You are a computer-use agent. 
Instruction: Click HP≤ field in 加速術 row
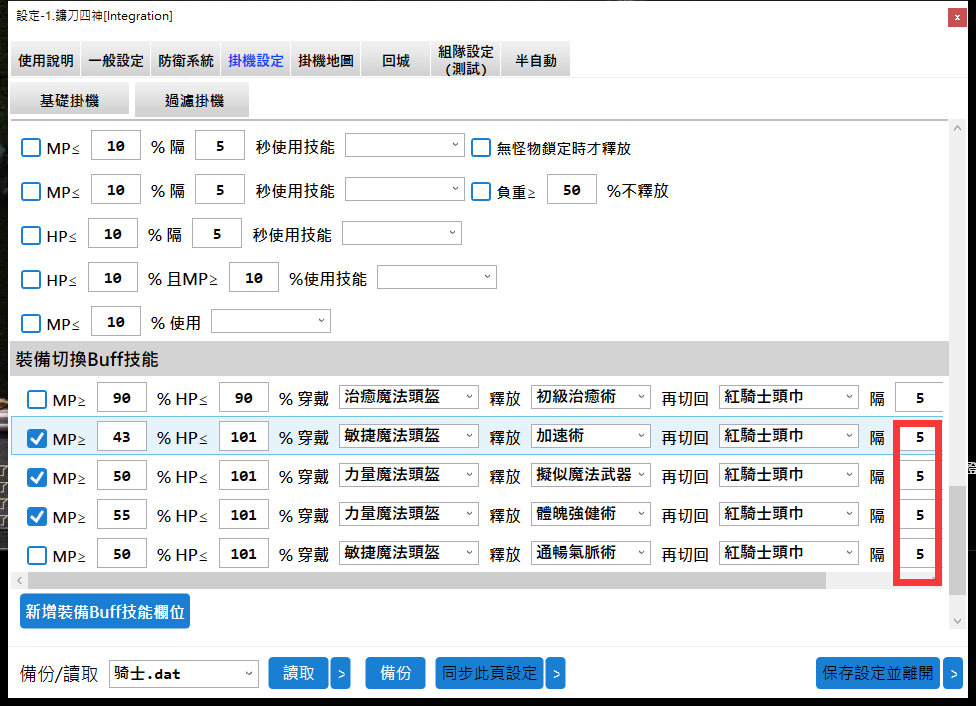244,436
